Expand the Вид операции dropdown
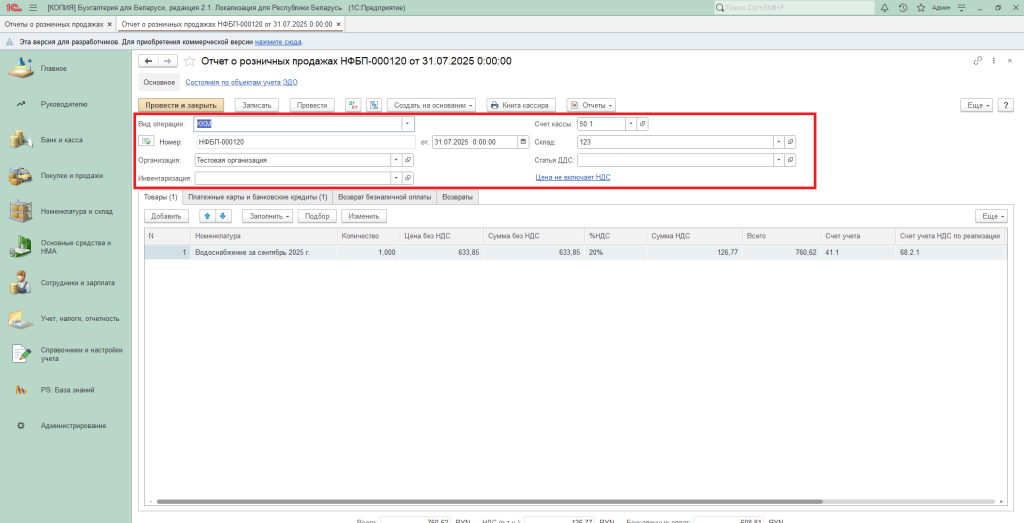 tap(407, 124)
